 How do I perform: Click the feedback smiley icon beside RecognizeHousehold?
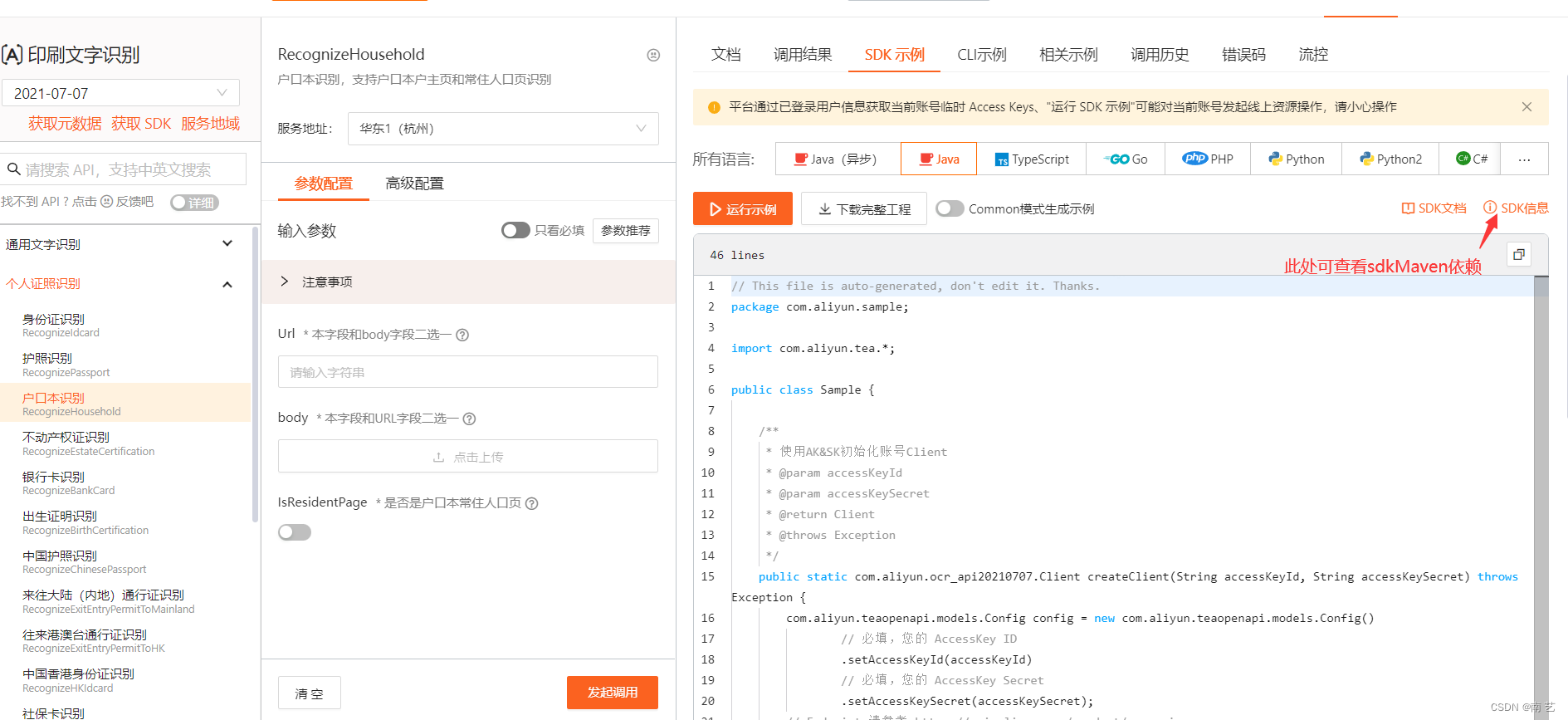click(x=653, y=55)
